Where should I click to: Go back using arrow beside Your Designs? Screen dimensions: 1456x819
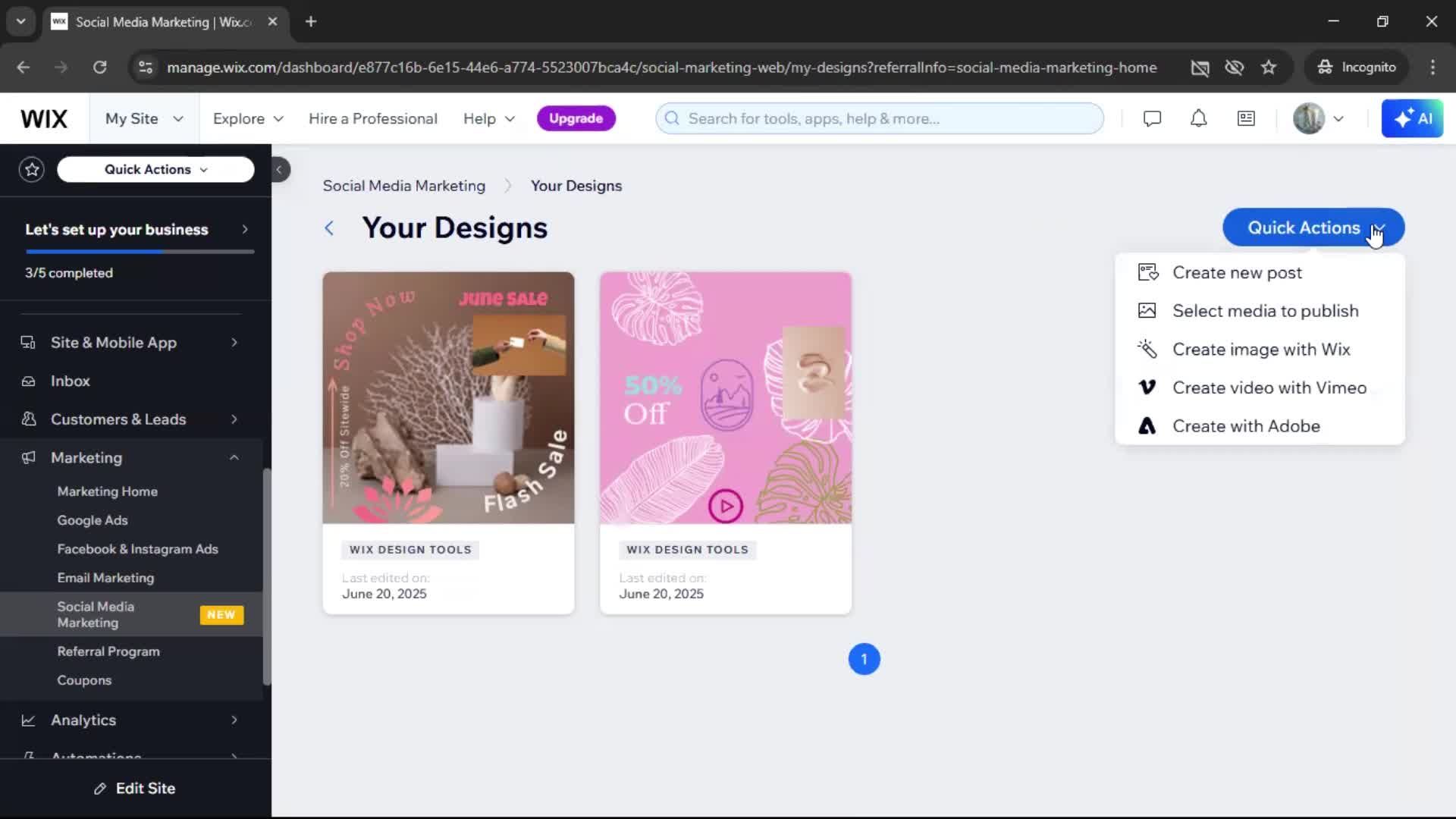pos(329,228)
